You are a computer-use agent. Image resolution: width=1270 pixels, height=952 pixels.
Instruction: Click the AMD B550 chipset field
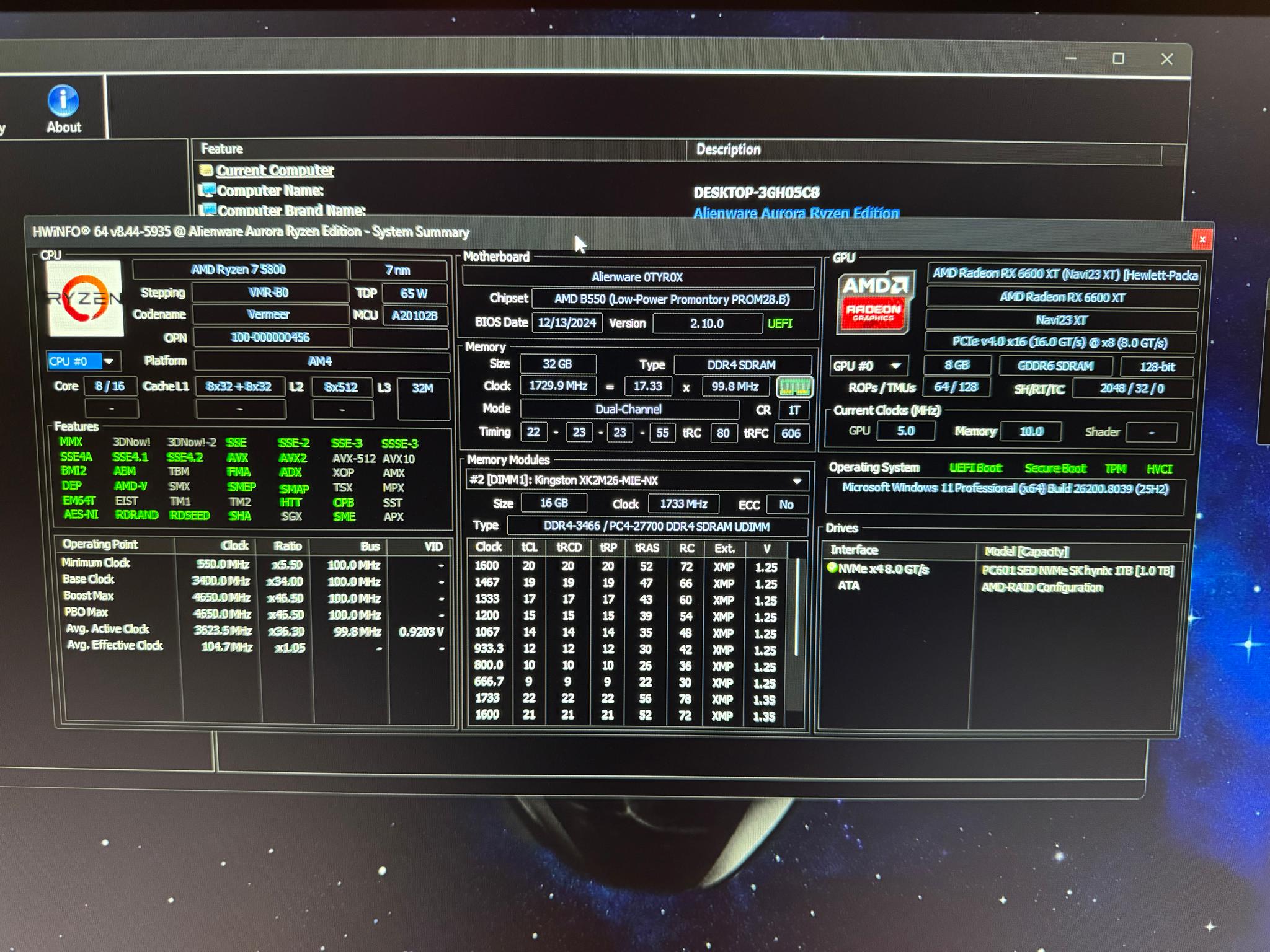[672, 299]
